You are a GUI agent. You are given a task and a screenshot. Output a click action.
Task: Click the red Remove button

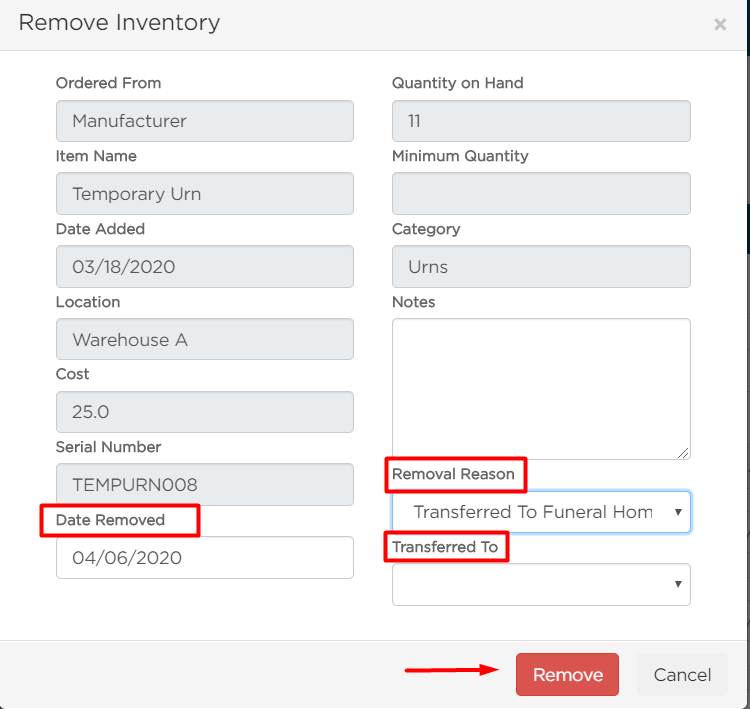click(567, 674)
